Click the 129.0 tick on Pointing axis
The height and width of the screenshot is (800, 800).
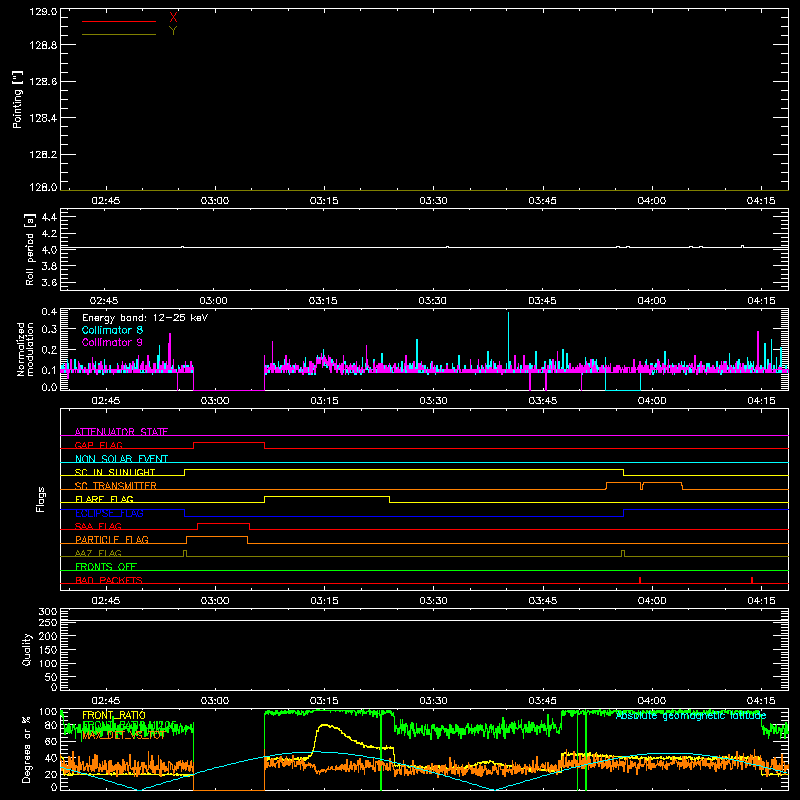43,11
